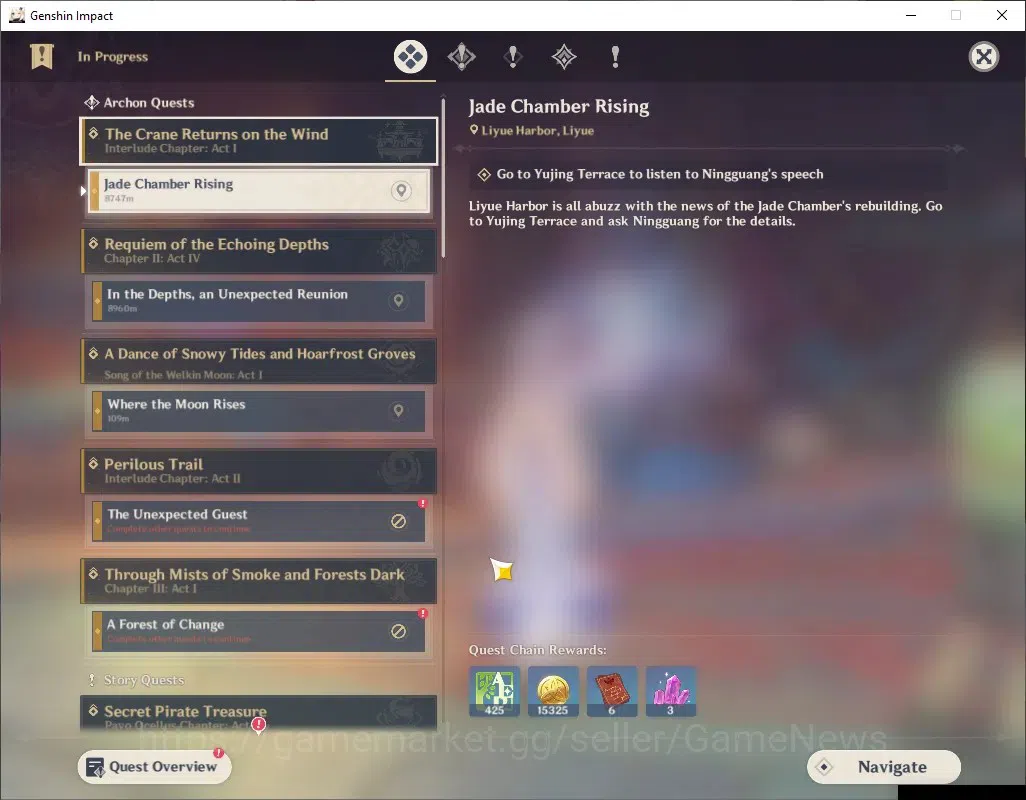Click the Quest Chain Rewards label

click(x=537, y=650)
